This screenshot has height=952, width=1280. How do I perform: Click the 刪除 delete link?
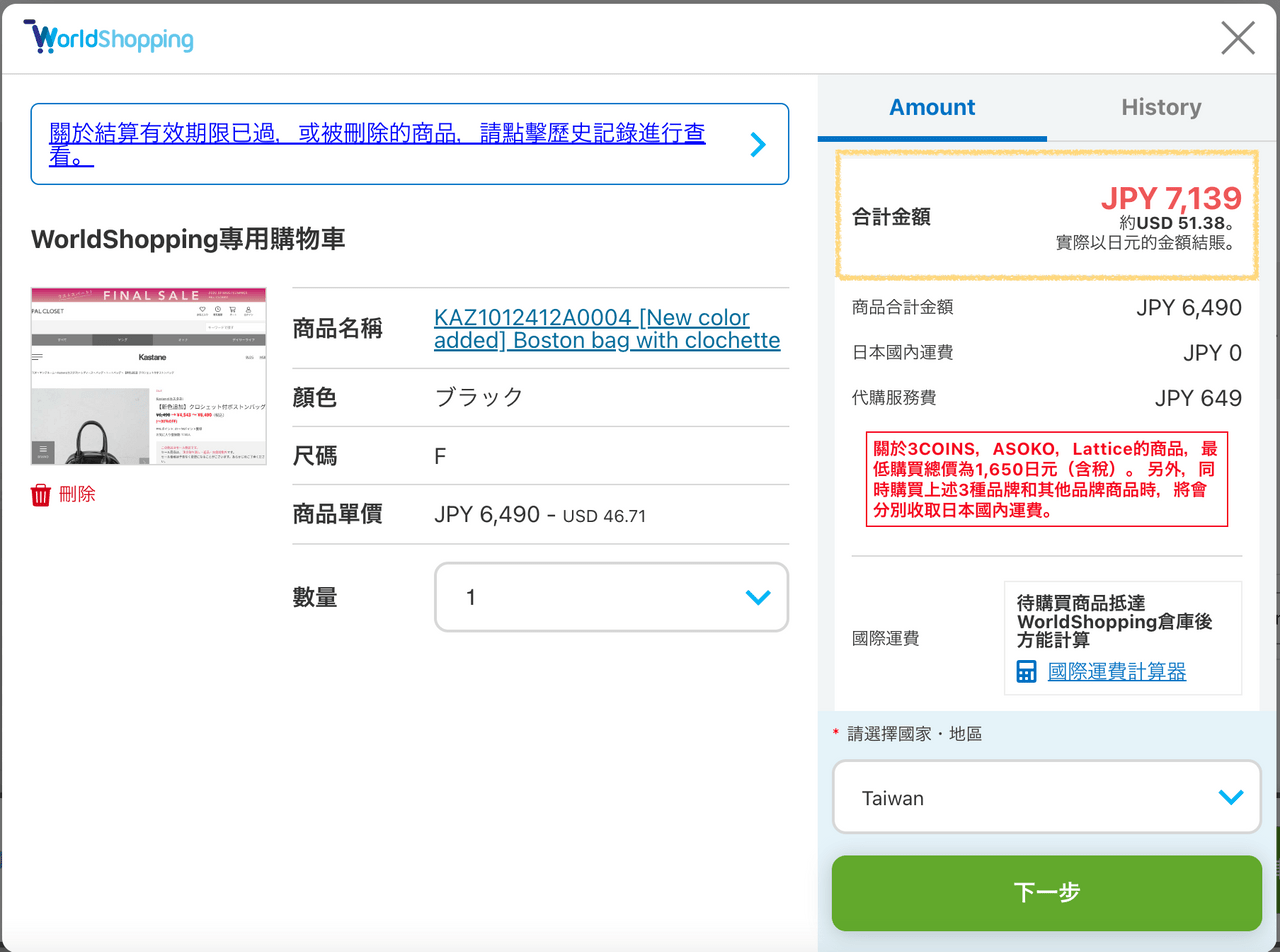pos(77,494)
